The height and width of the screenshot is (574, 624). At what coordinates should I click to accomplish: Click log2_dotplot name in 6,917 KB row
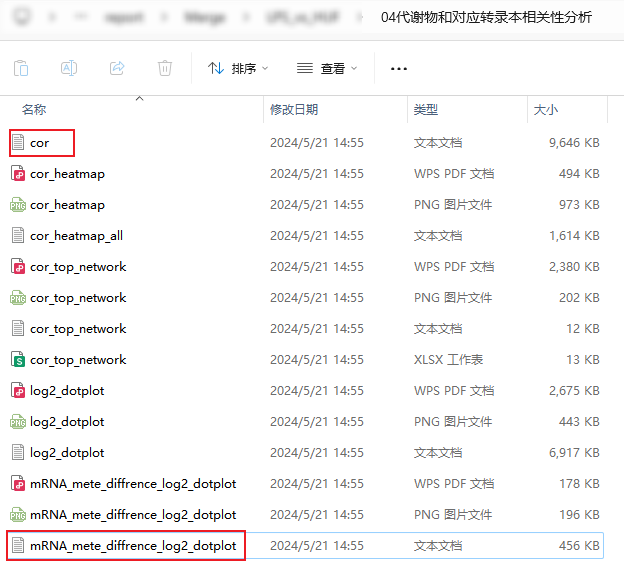pyautogui.click(x=67, y=453)
